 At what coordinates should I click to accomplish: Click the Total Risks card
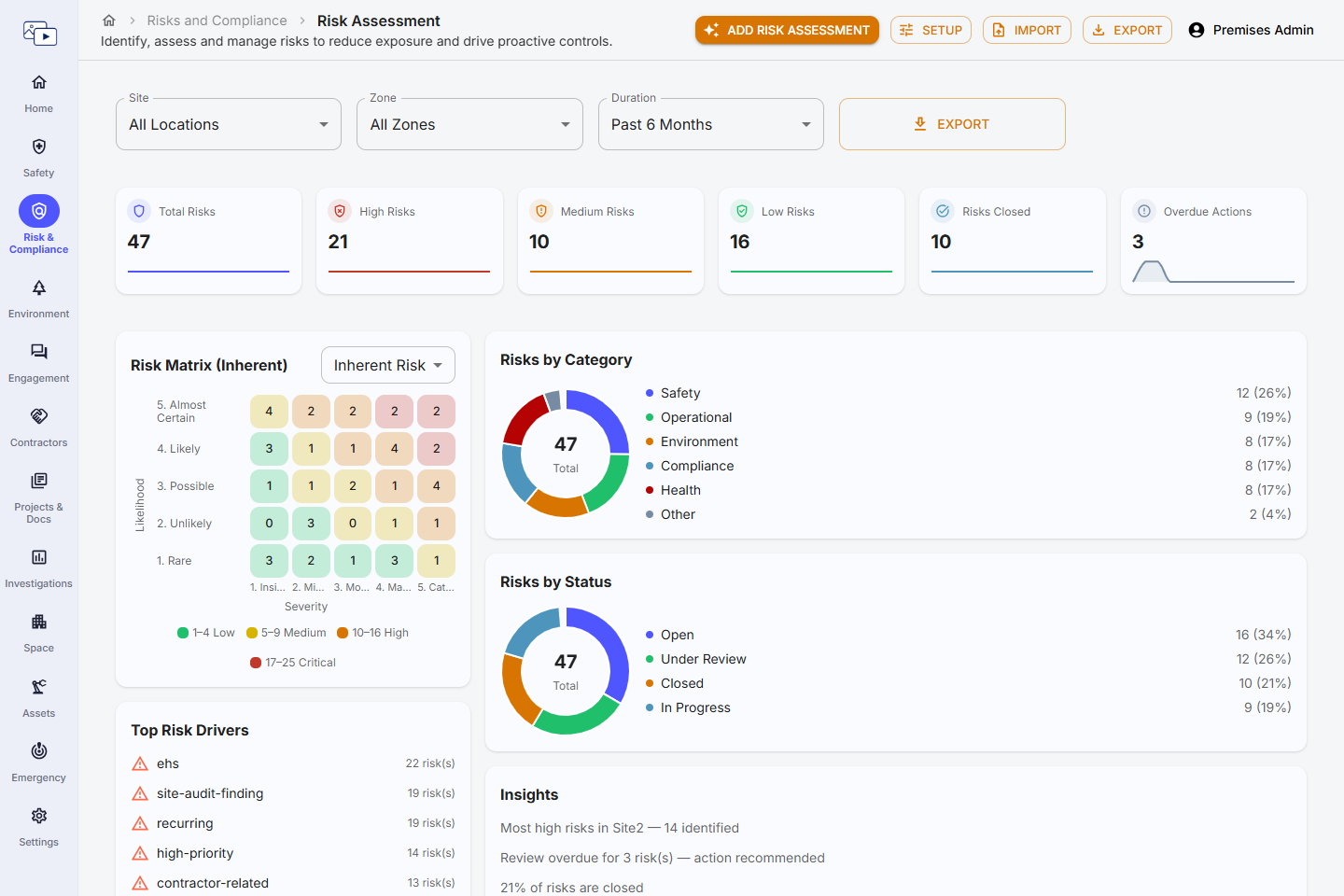(208, 241)
